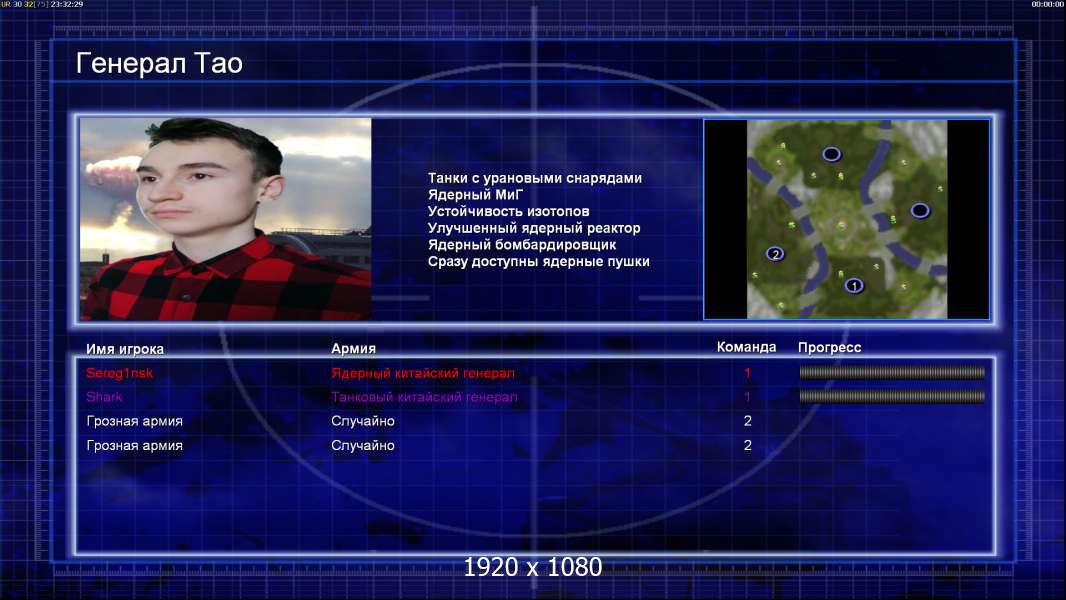Click 'Случайно' in first Грозная армия row

click(x=363, y=421)
